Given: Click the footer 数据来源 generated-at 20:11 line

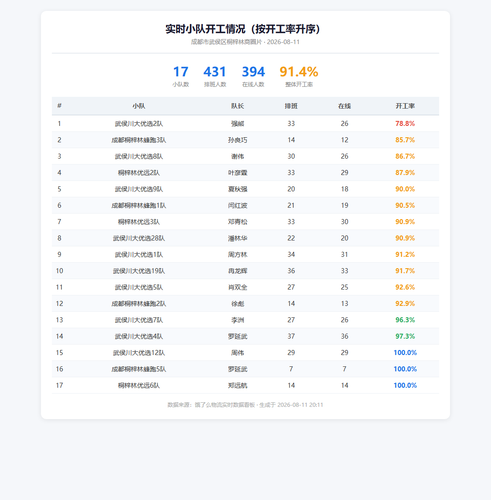Looking at the screenshot, I should click(245, 405).
